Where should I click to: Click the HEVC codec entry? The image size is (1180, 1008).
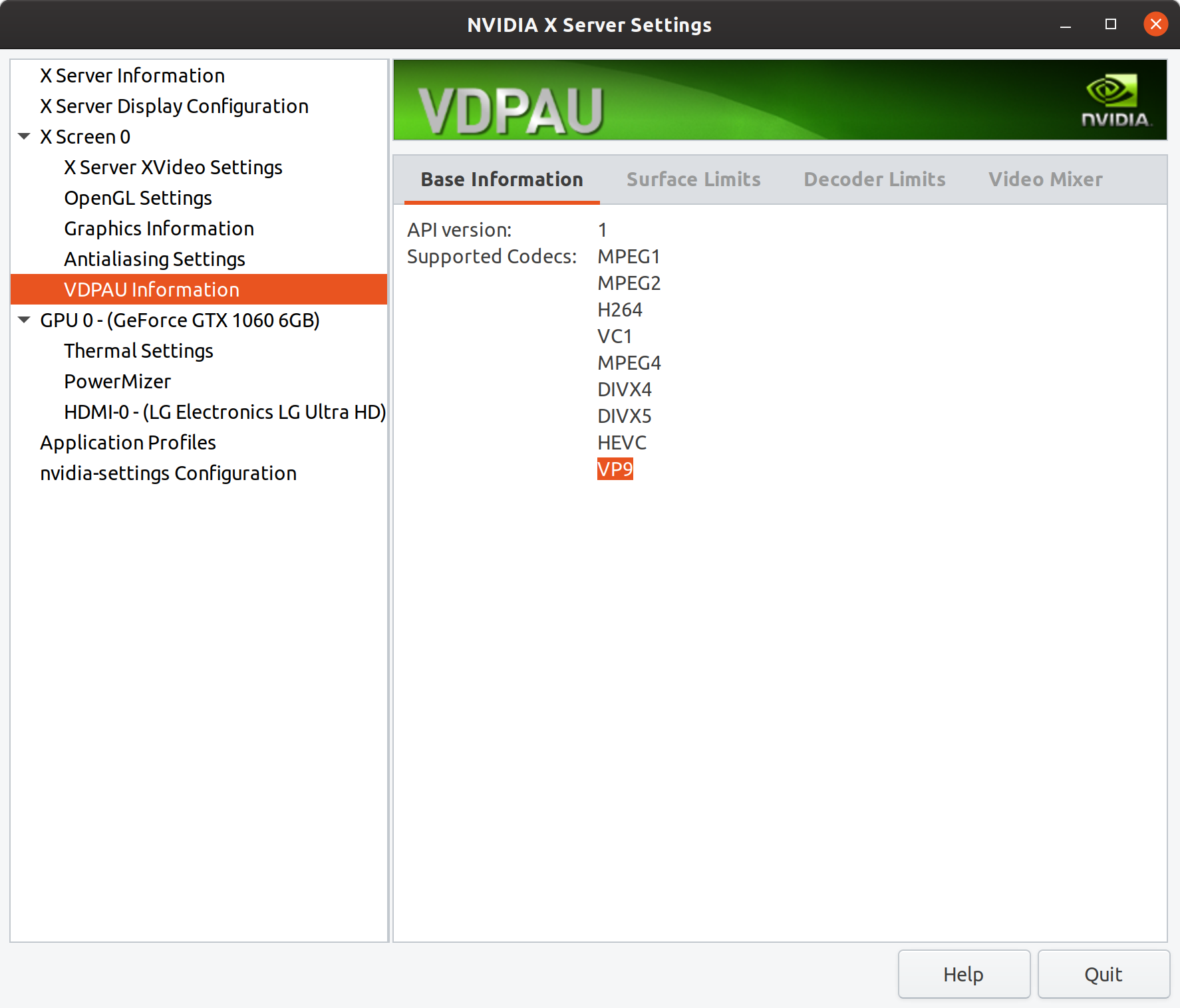point(622,442)
